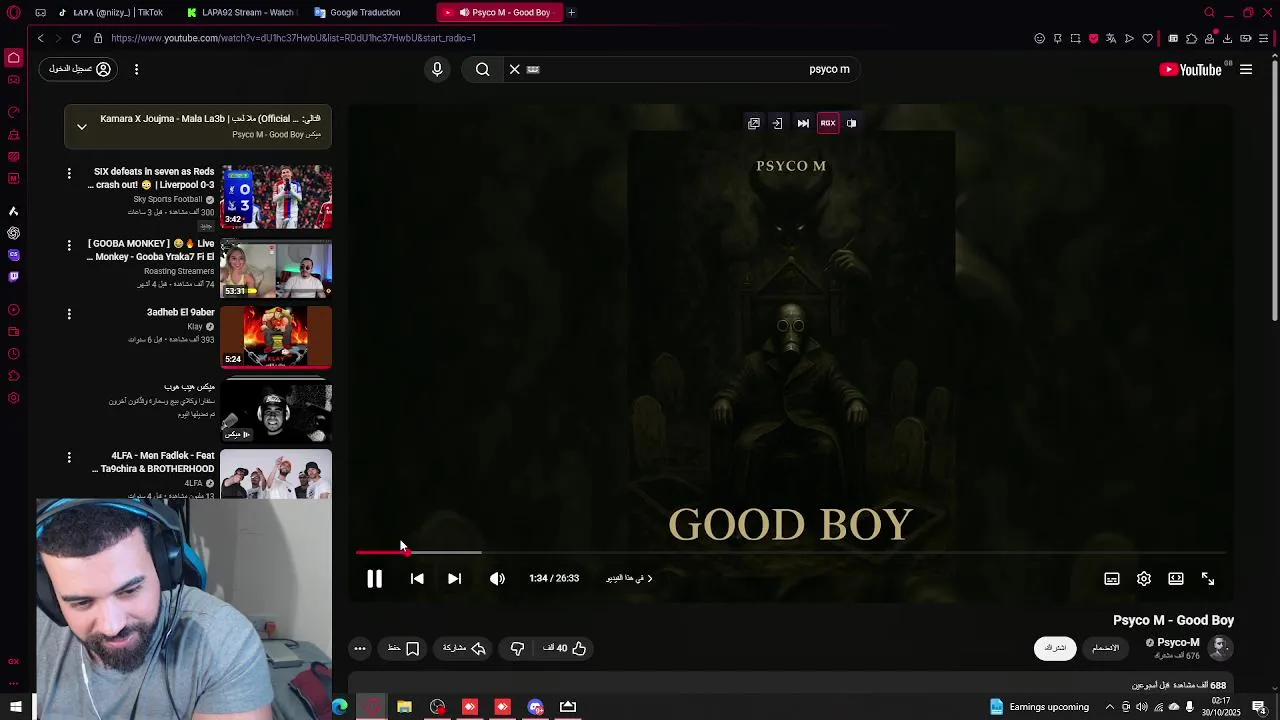The height and width of the screenshot is (720, 1280).
Task: Open the hip hop mix playlist thumbnail
Action: coord(276,412)
